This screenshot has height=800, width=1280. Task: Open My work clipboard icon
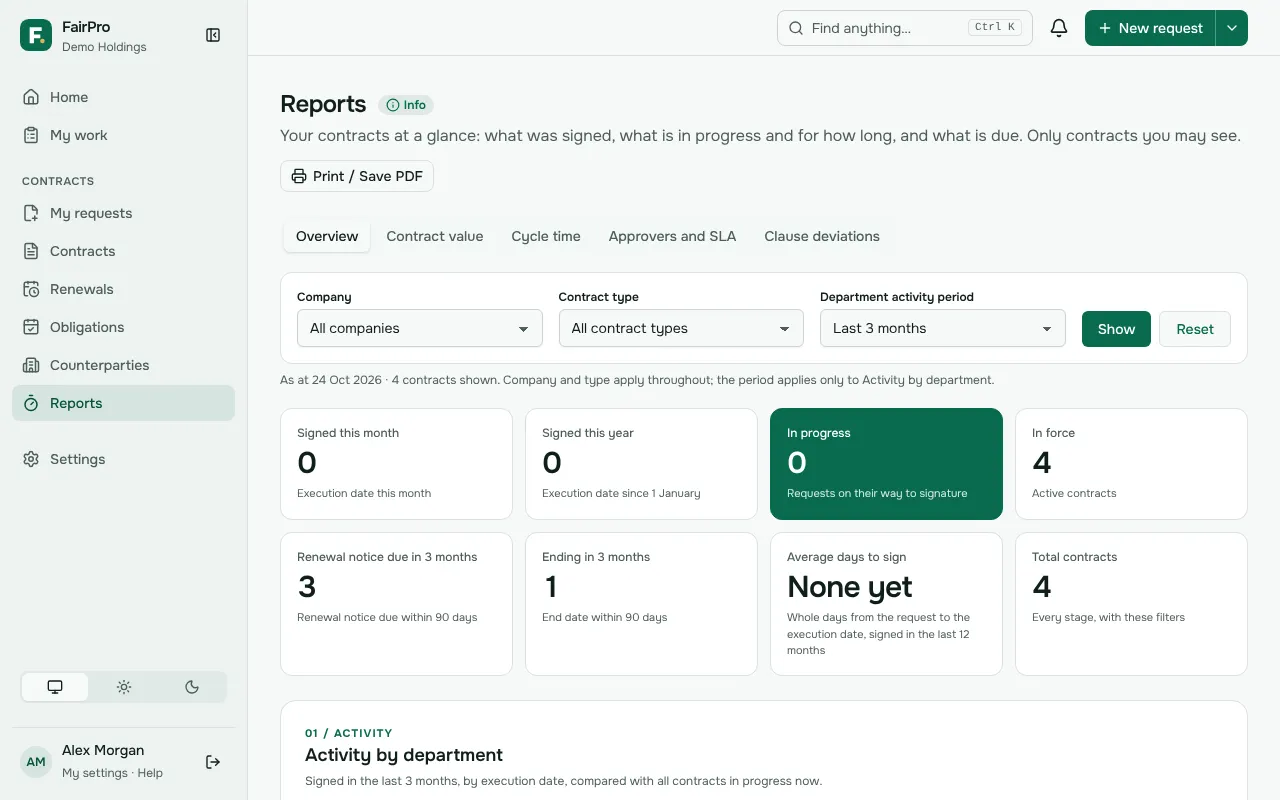(31, 135)
